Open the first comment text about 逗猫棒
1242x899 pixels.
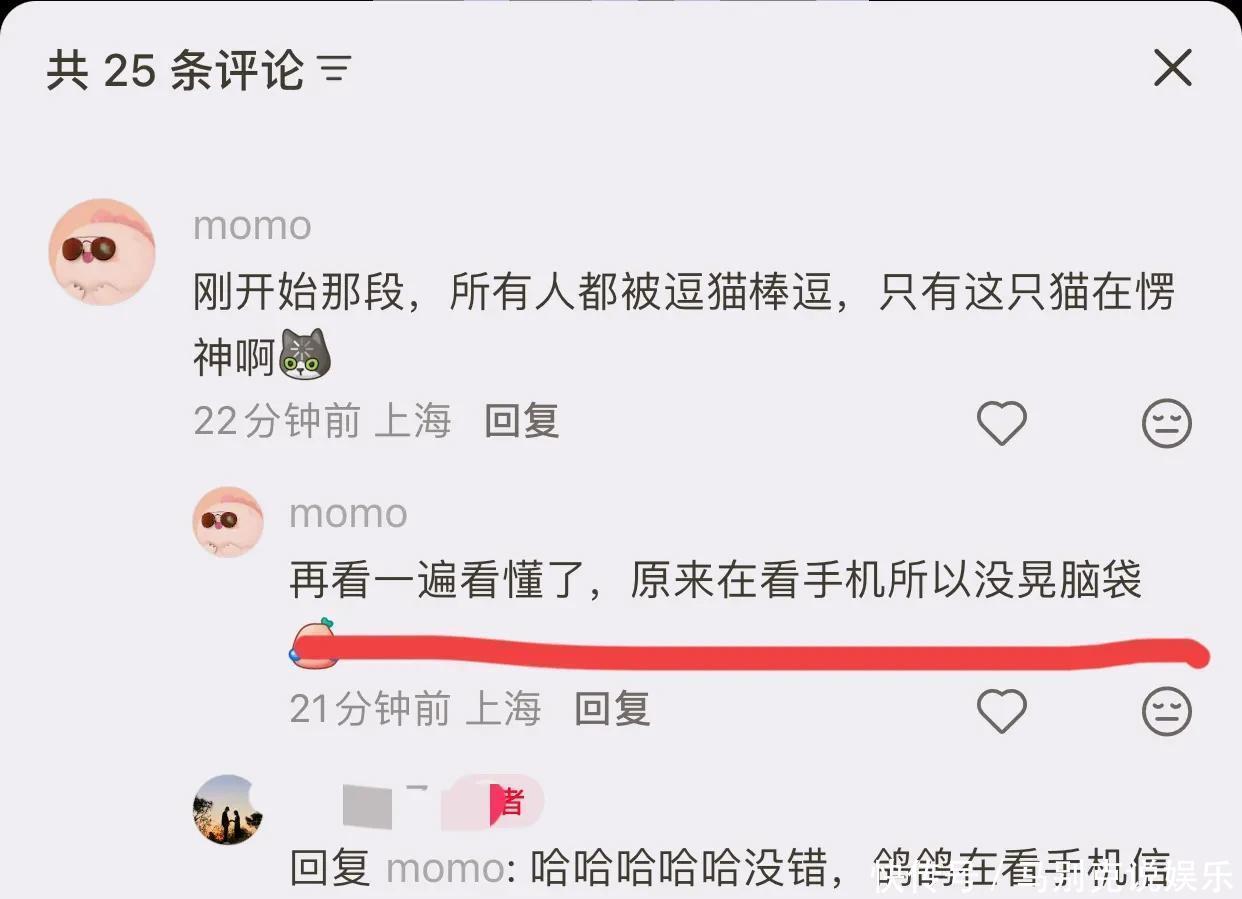pos(683,324)
